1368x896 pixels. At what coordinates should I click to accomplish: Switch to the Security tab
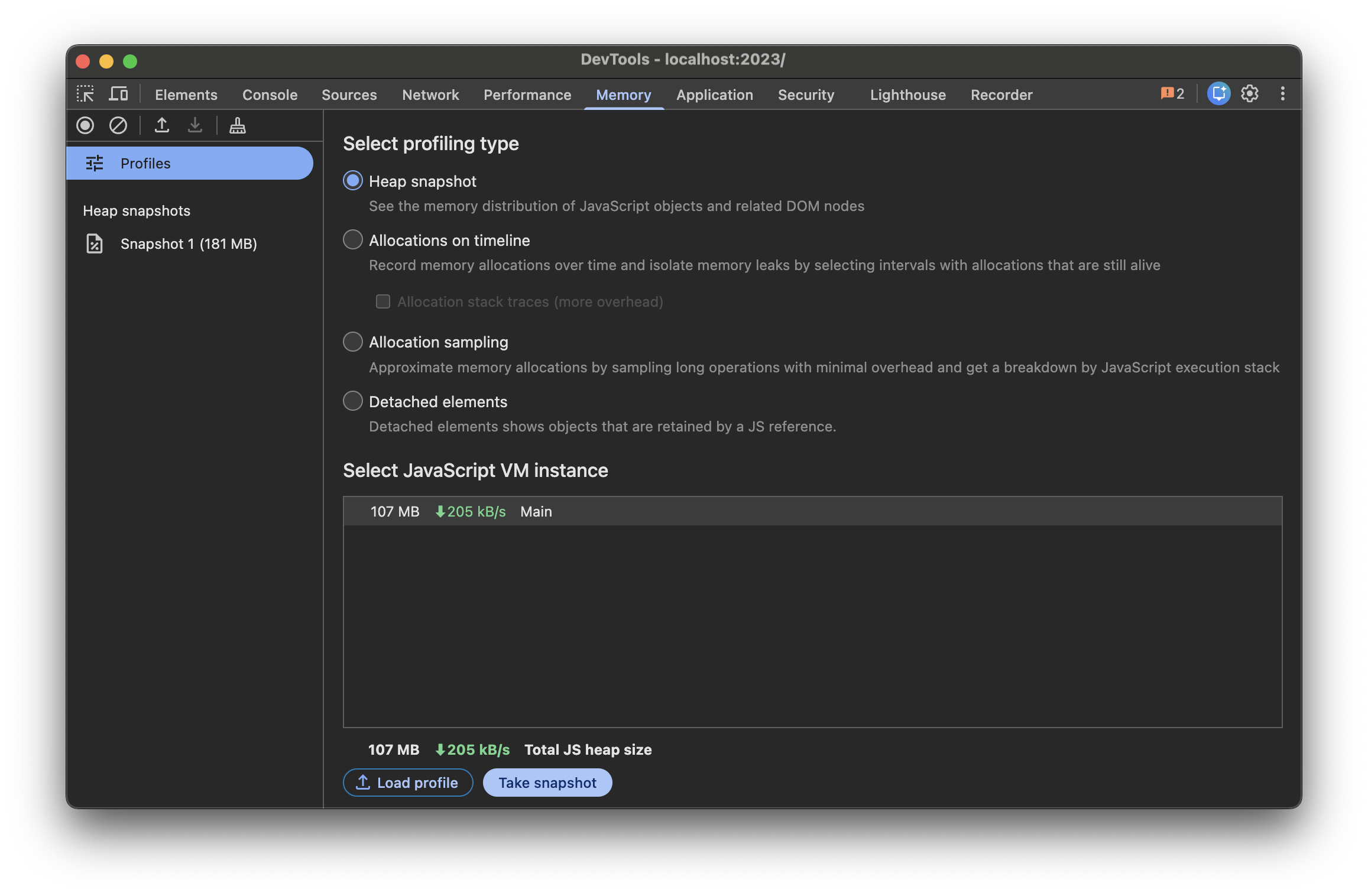806,95
